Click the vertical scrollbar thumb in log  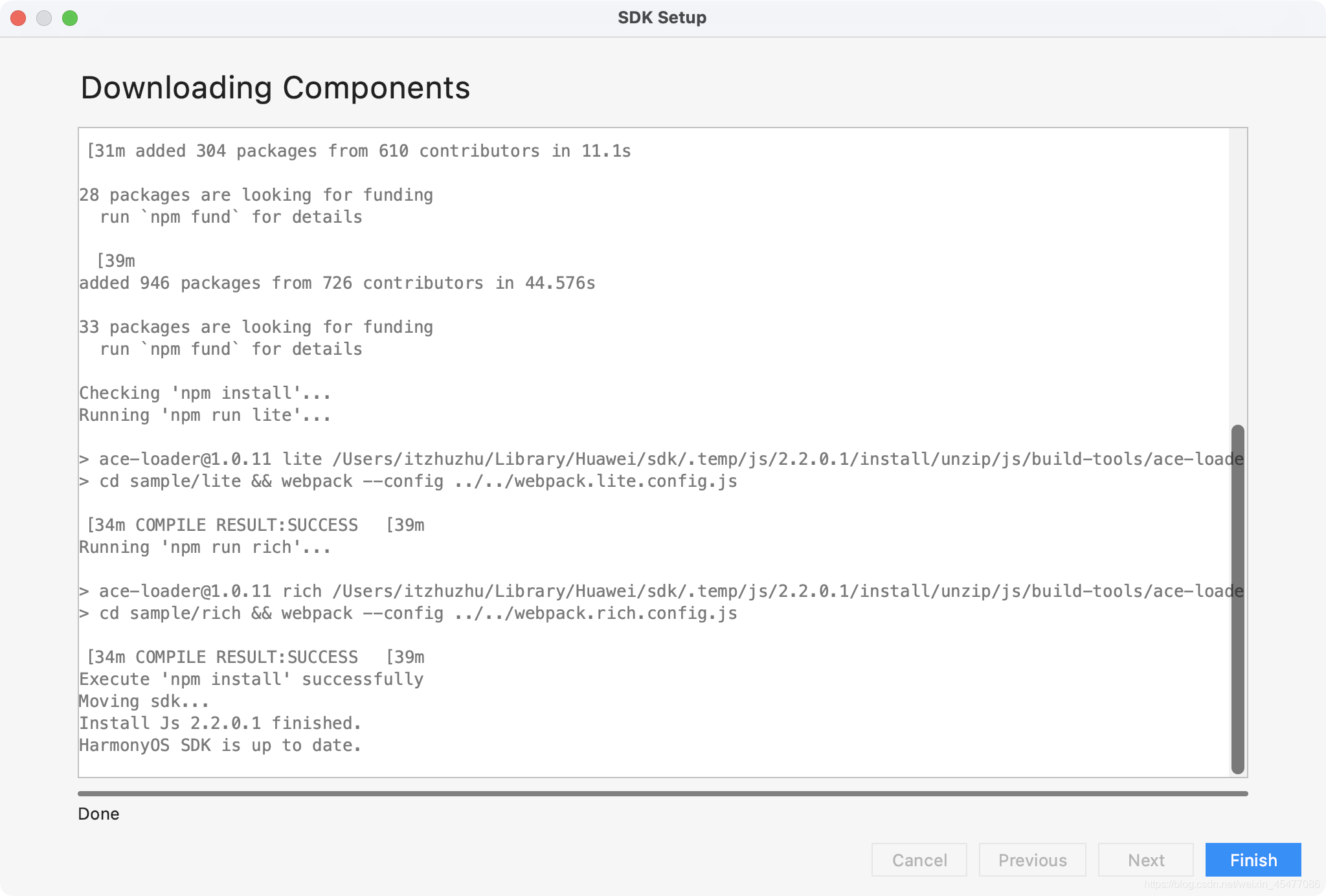click(1238, 599)
